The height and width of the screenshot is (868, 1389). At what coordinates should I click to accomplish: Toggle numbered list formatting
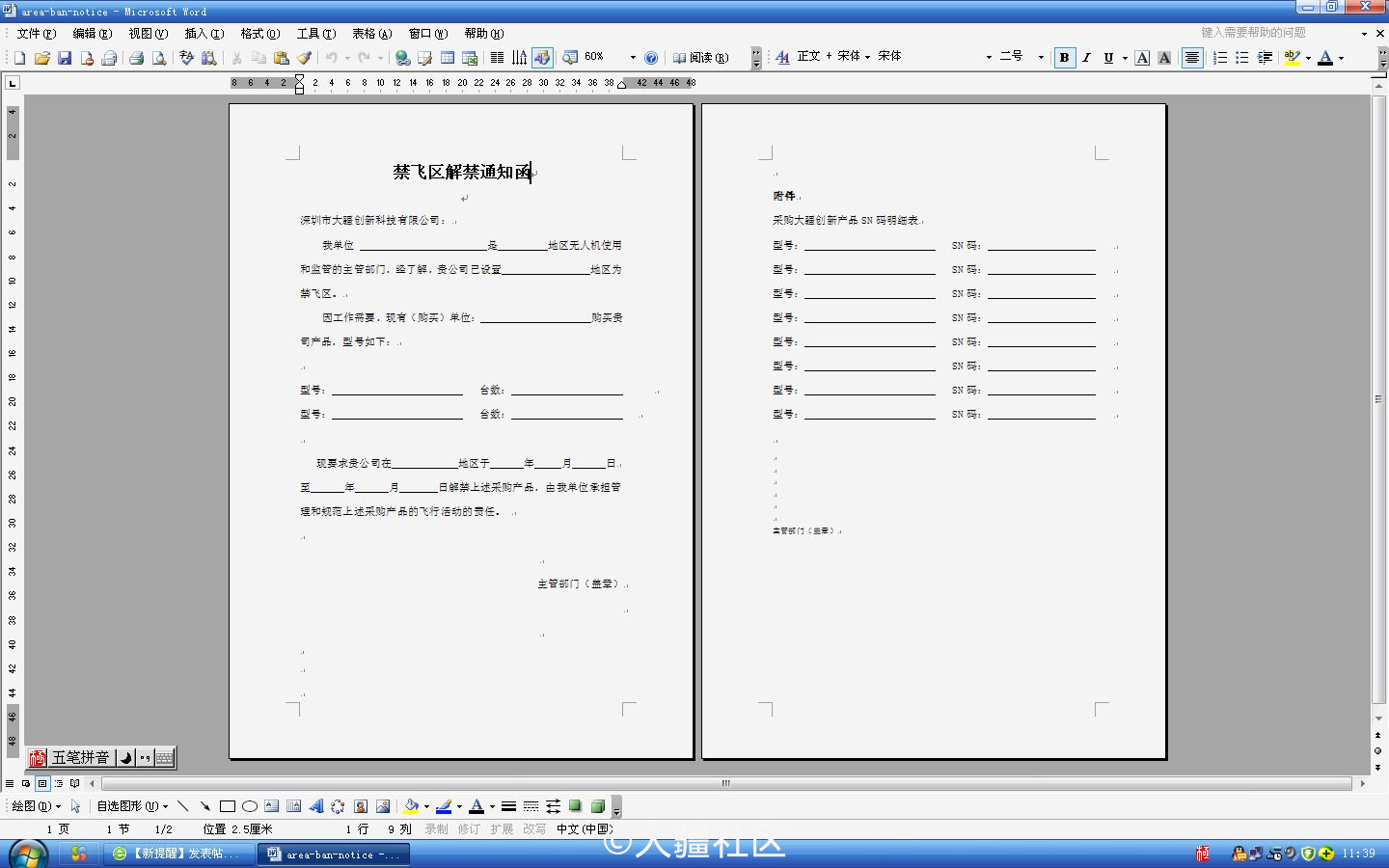point(1220,58)
